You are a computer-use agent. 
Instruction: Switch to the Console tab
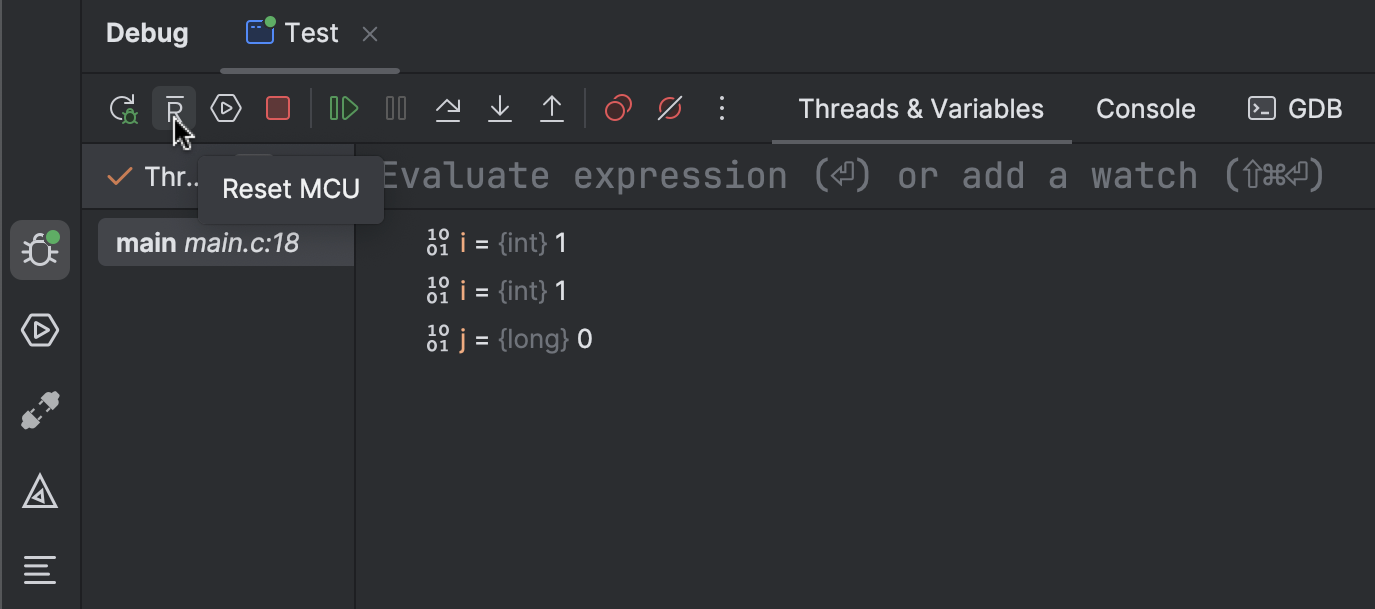1145,108
